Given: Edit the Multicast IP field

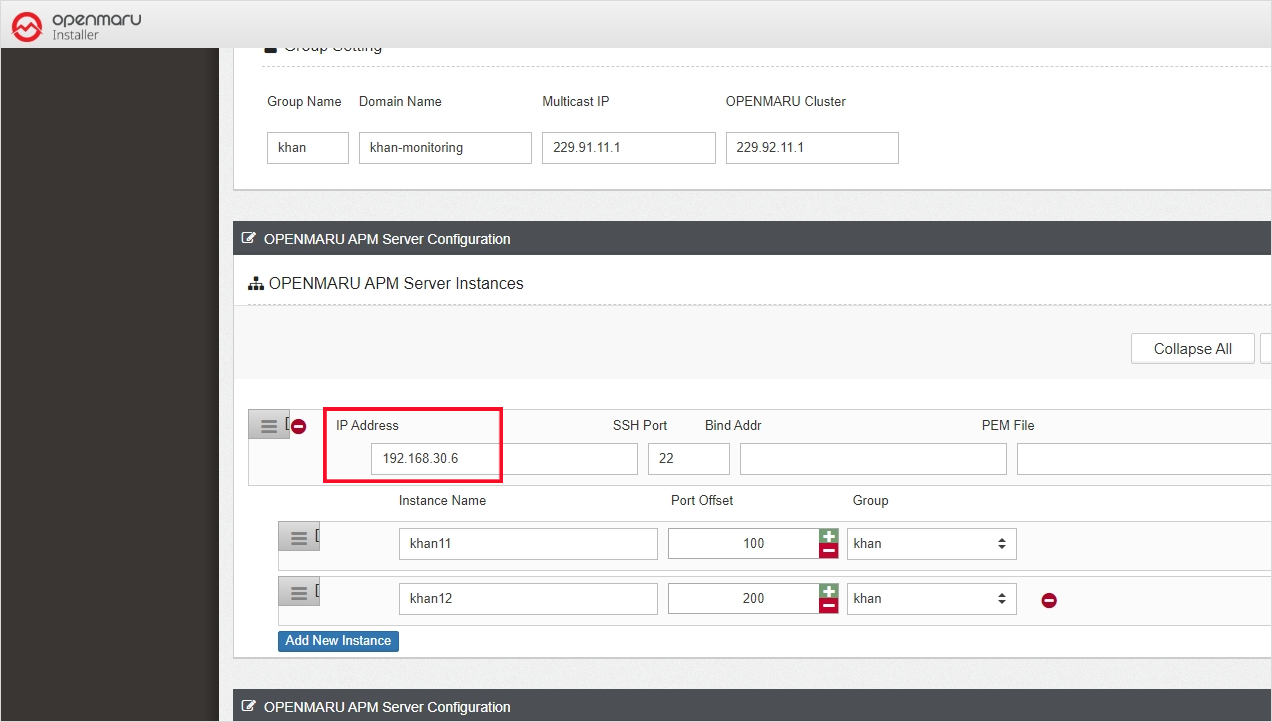Looking at the screenshot, I should point(628,148).
